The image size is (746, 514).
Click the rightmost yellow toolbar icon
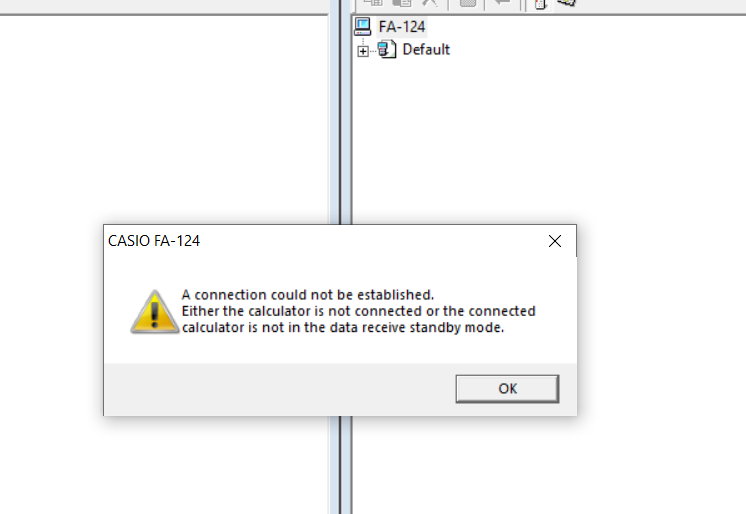pyautogui.click(x=566, y=3)
